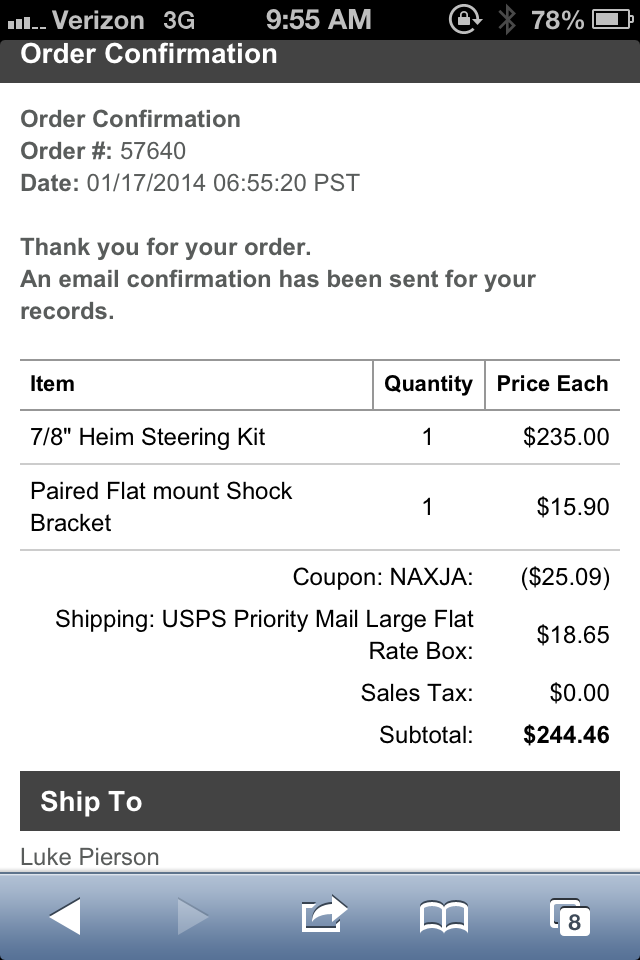640x960 pixels.
Task: Tap the Bluetooth status icon
Action: [506, 20]
